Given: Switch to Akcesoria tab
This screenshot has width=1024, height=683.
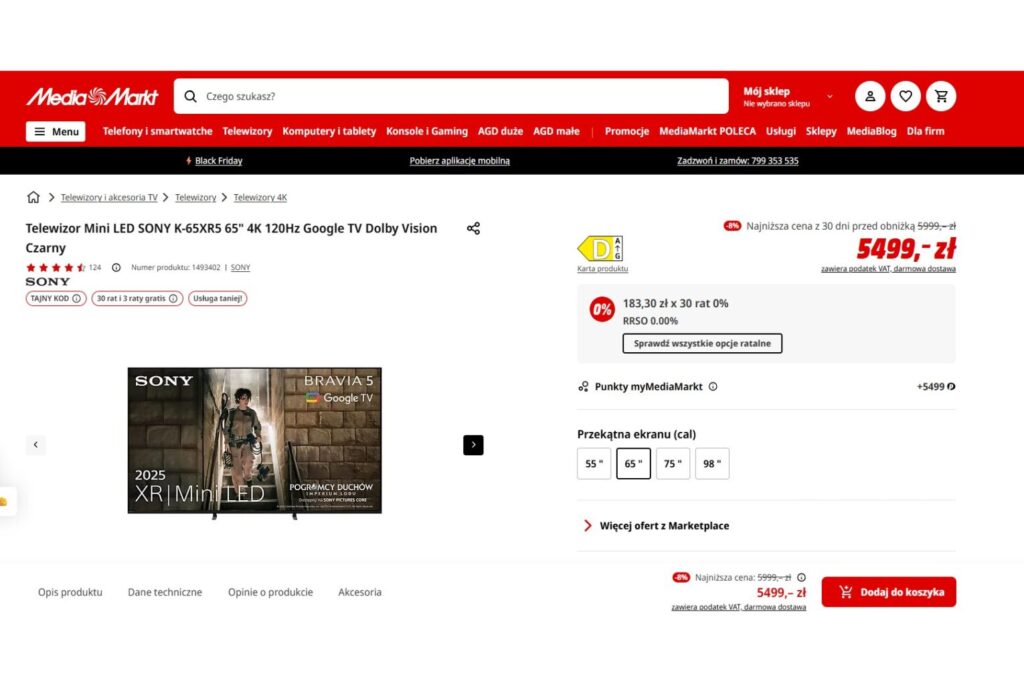Looking at the screenshot, I should (360, 592).
